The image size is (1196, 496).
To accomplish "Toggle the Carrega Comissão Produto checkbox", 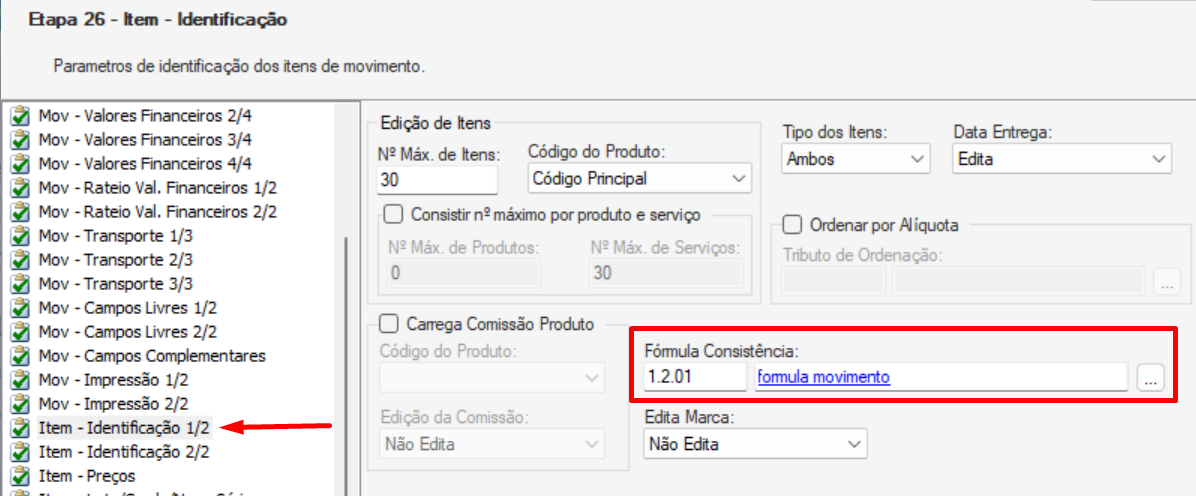I will pos(389,324).
